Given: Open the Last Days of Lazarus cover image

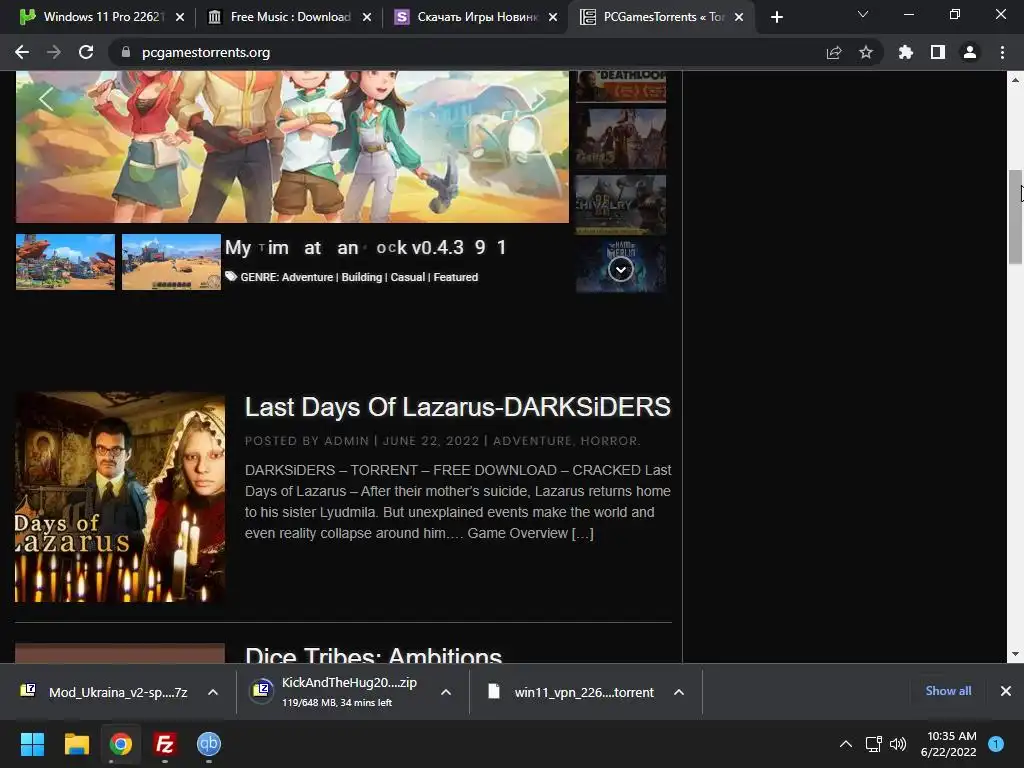Looking at the screenshot, I should tap(120, 497).
